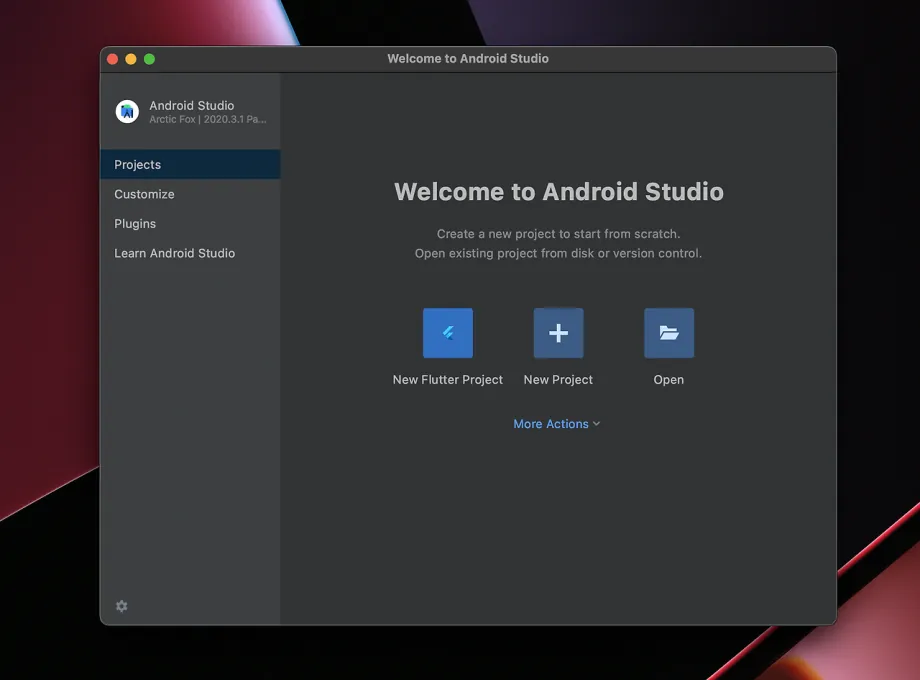
Task: Click the New Project plus icon
Action: pos(559,333)
